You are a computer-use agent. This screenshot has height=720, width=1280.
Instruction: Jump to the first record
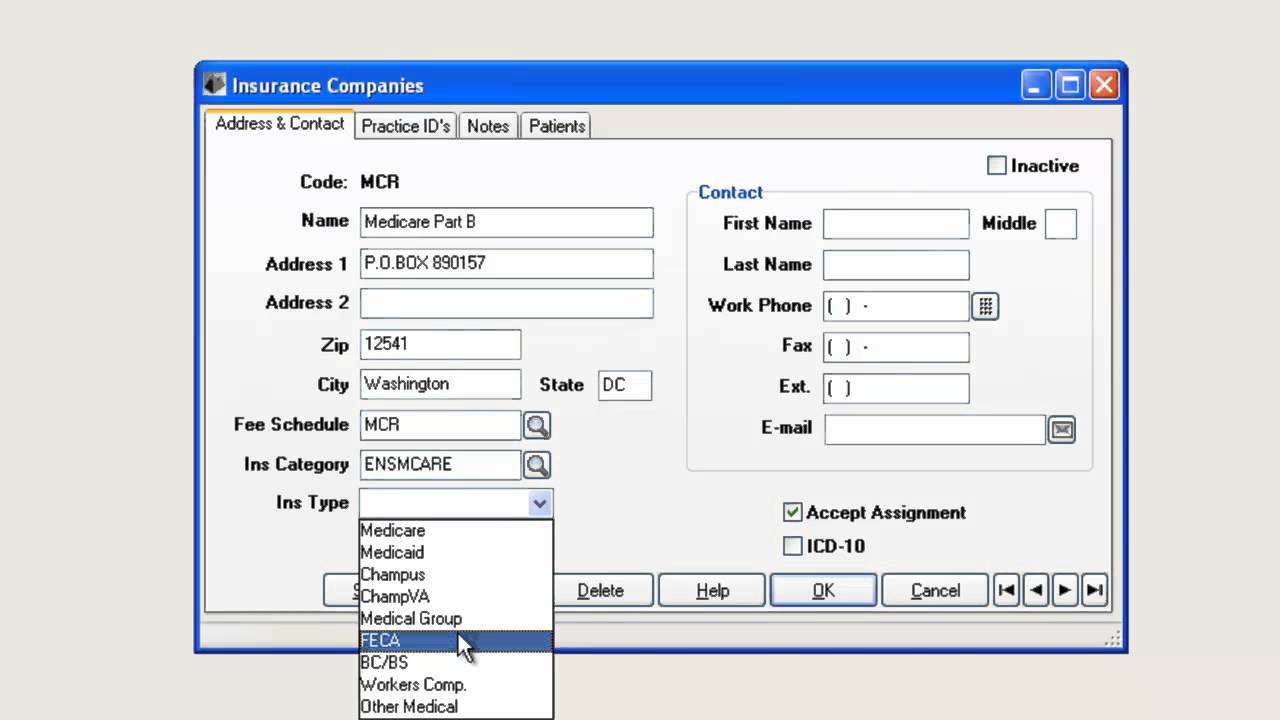point(1007,590)
